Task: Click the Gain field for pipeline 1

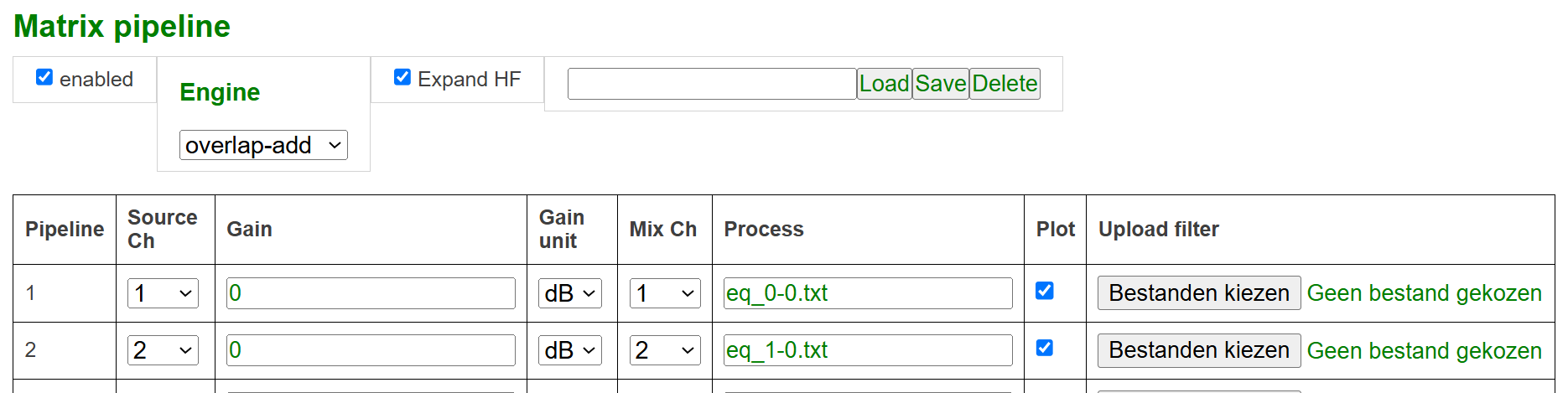Action: pos(371,293)
